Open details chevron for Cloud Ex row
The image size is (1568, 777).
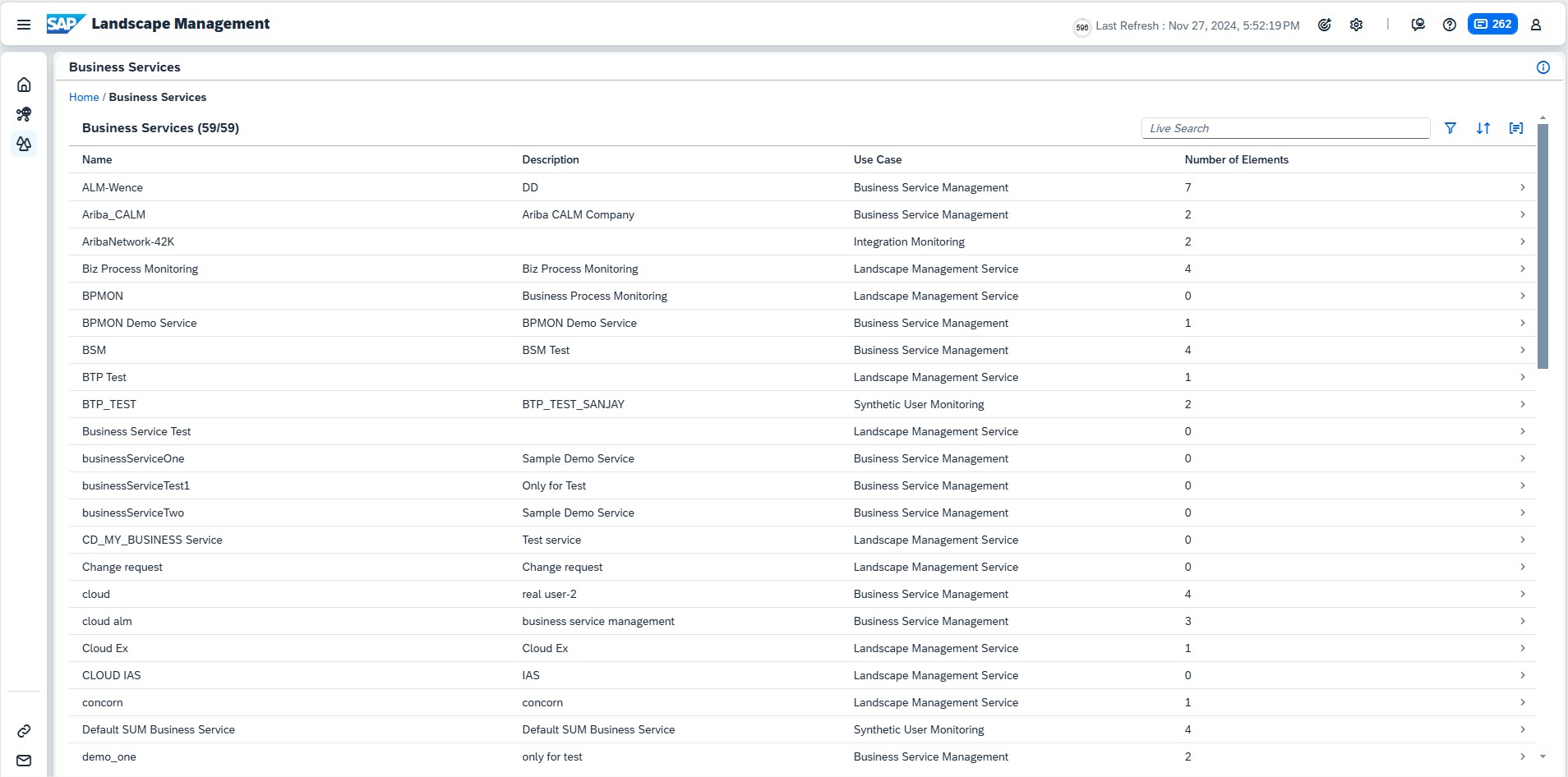[1522, 648]
